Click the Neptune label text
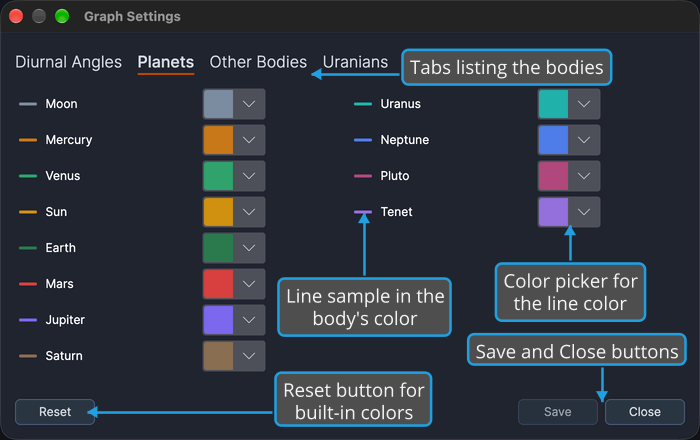Viewport: 700px width, 440px height. (x=404, y=140)
